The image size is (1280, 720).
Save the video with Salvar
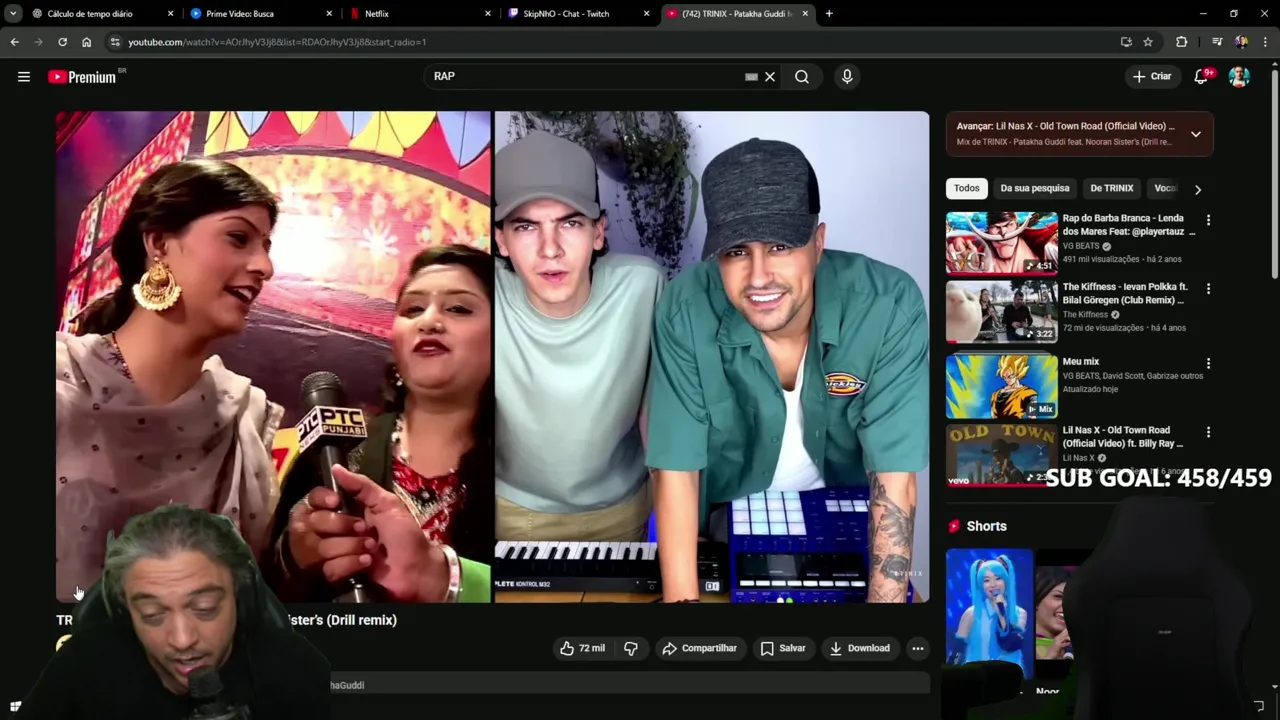tap(783, 648)
